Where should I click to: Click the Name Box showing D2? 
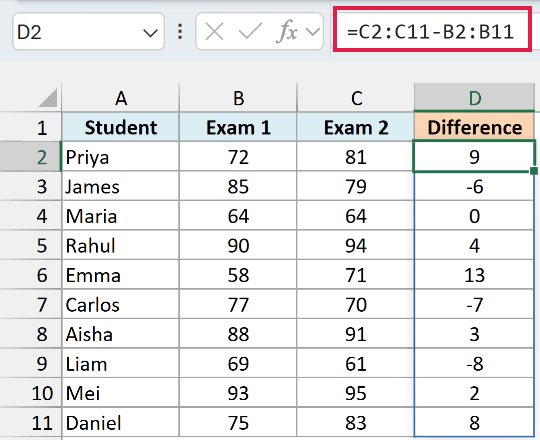88,32
